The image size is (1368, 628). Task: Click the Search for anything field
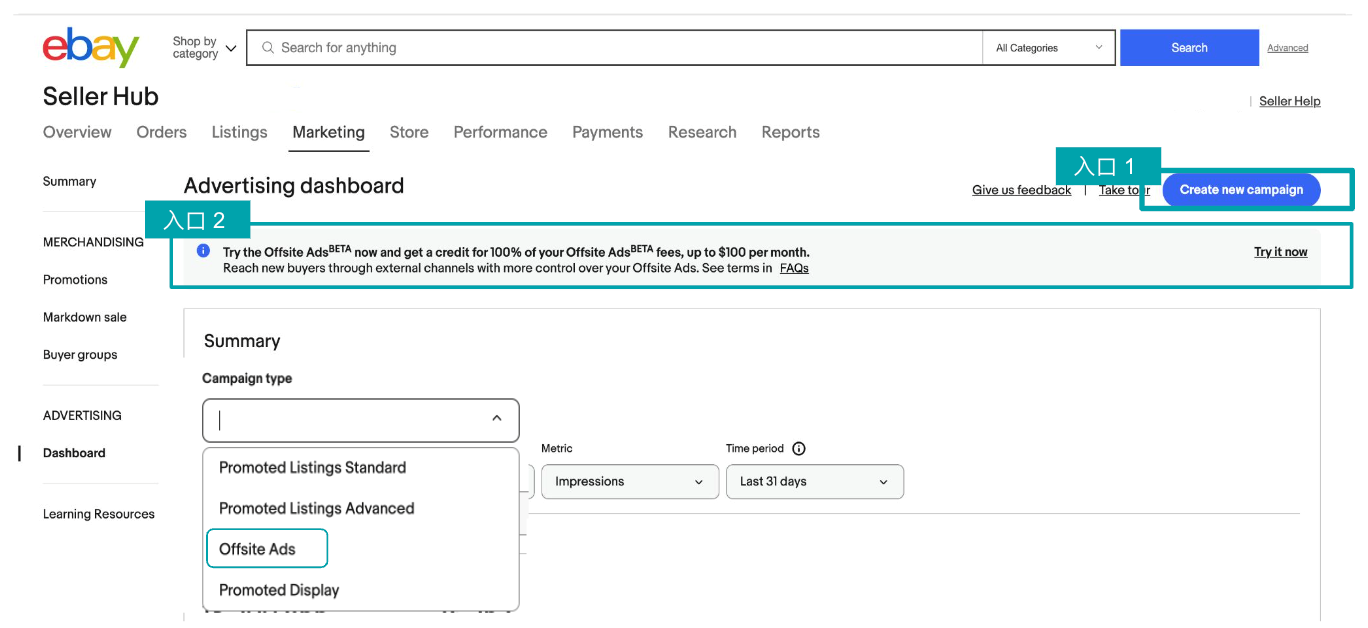tap(620, 48)
